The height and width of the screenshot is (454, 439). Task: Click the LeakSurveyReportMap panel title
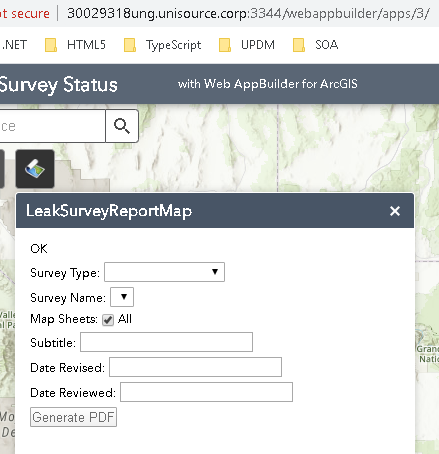pyautogui.click(x=109, y=211)
